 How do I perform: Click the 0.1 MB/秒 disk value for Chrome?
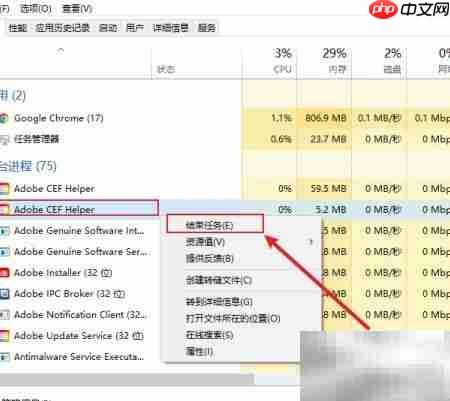(379, 118)
